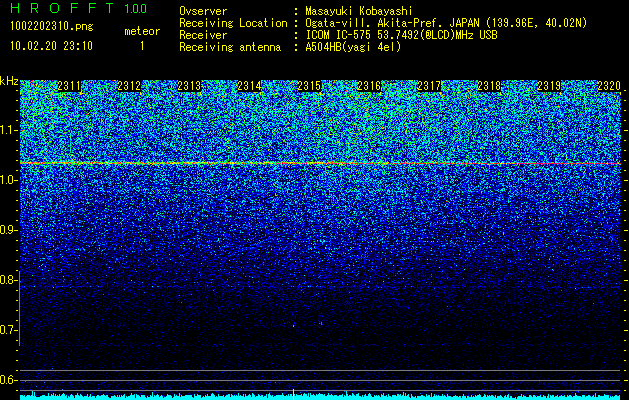The width and height of the screenshot is (629, 400).
Task: Click the 0.7 frequency axis label
Action: point(9,330)
